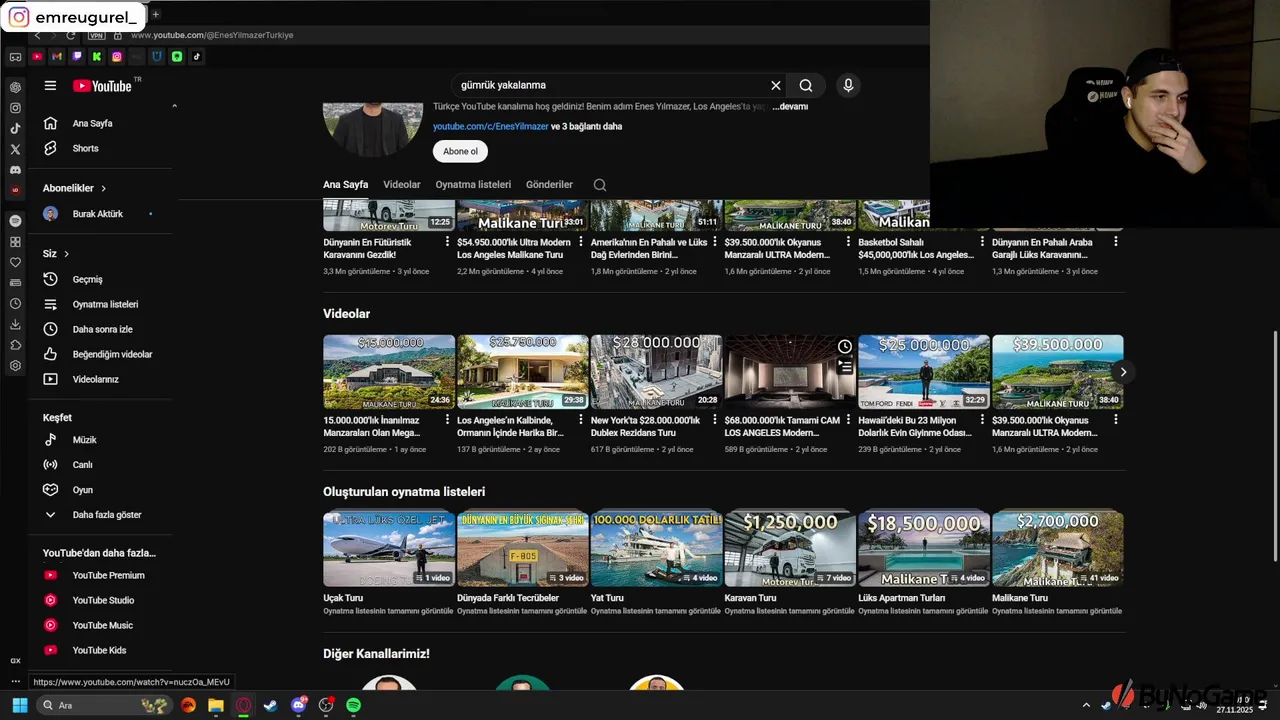Click the Abone ol subscribe button
1280x720 pixels.
pyautogui.click(x=460, y=151)
